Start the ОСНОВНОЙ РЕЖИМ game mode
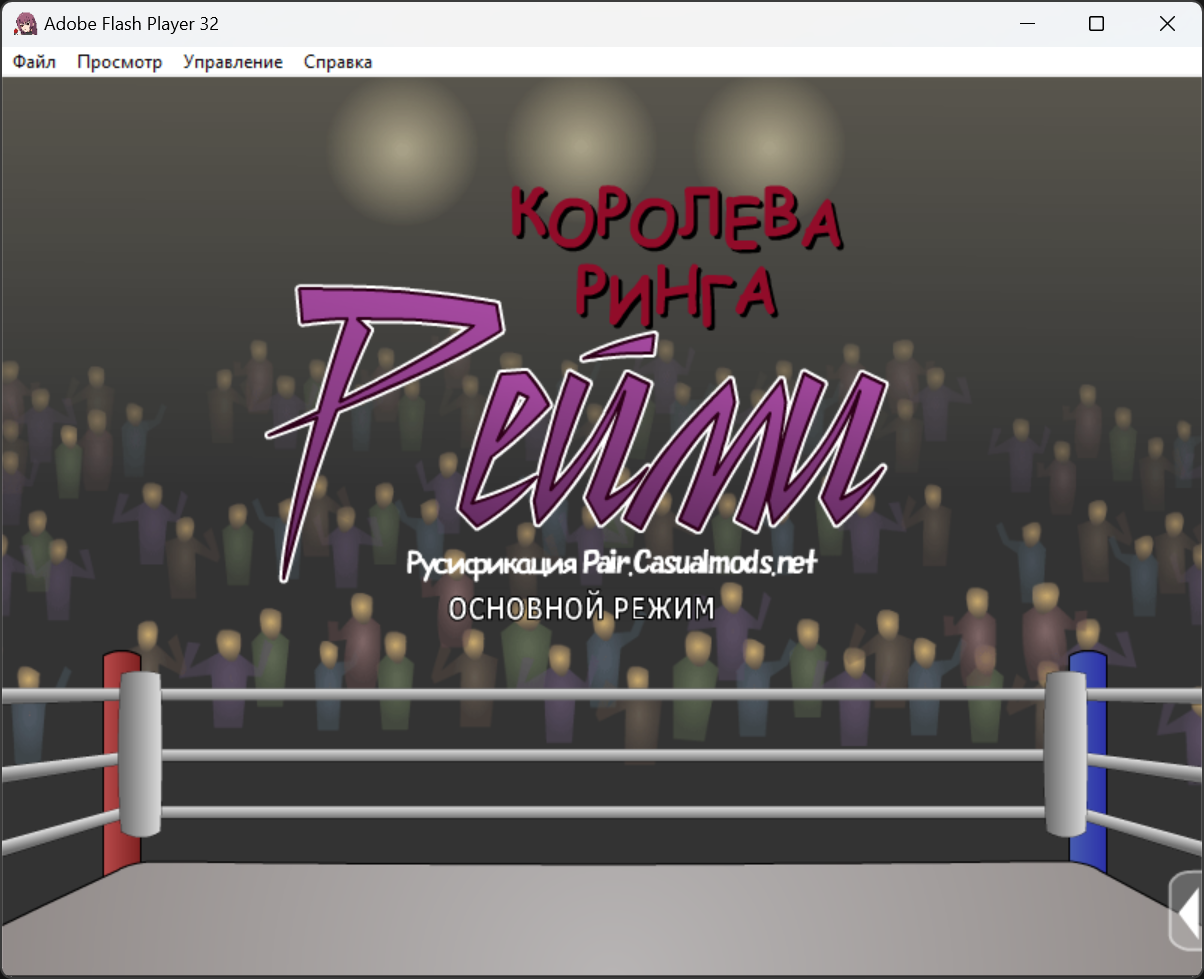1204x979 pixels. [581, 608]
